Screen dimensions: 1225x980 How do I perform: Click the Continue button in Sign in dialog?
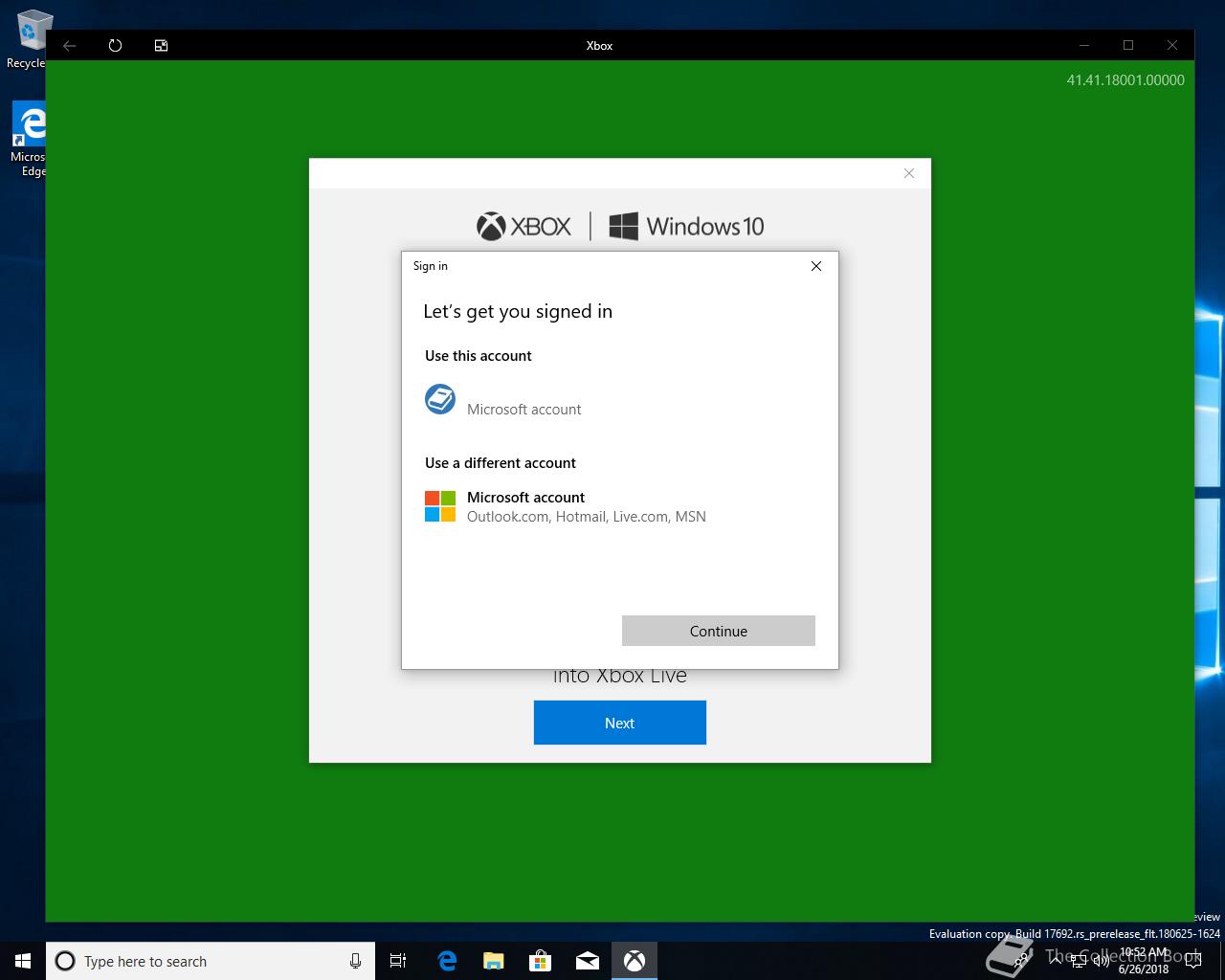(x=718, y=631)
